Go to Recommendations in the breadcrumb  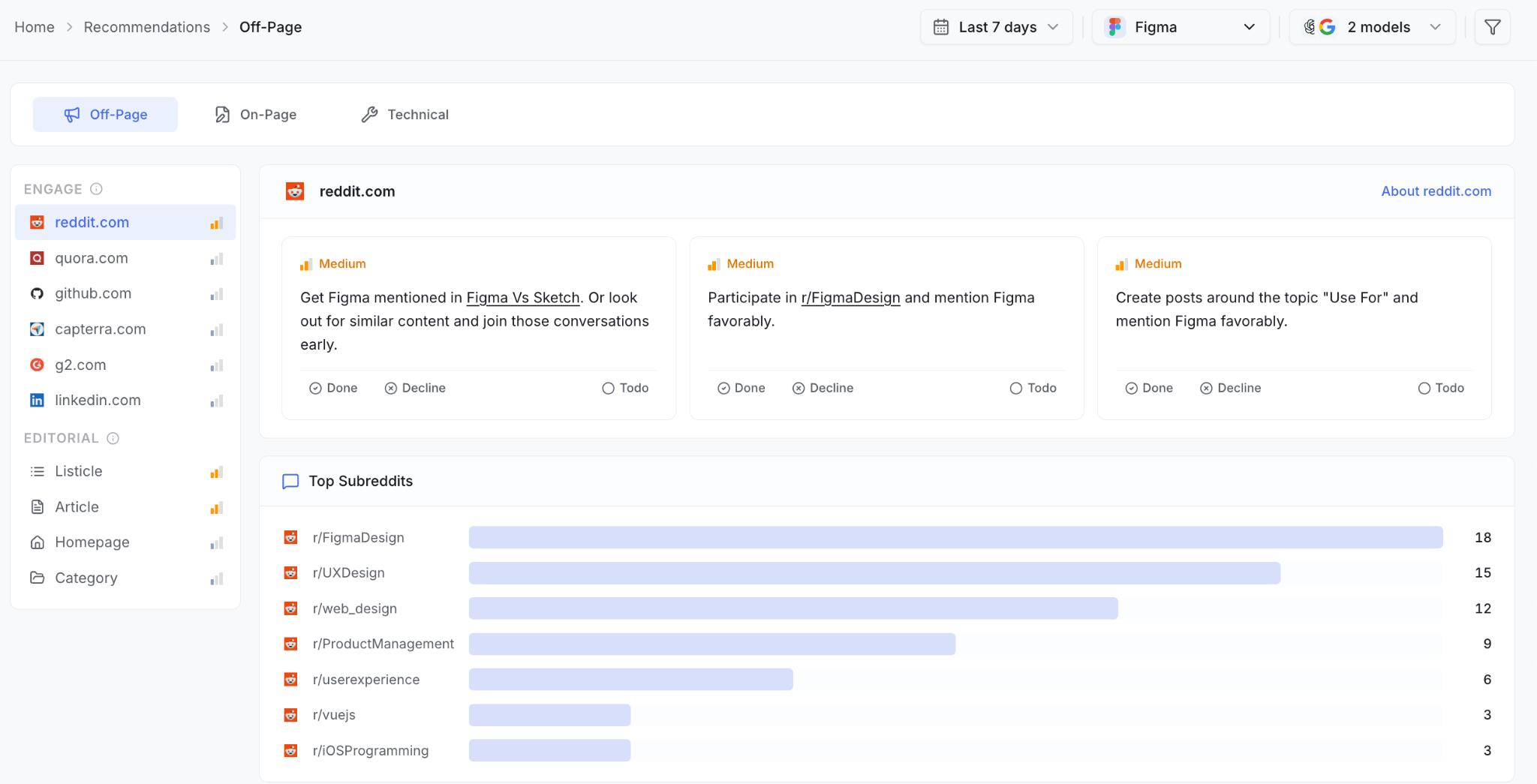[147, 27]
